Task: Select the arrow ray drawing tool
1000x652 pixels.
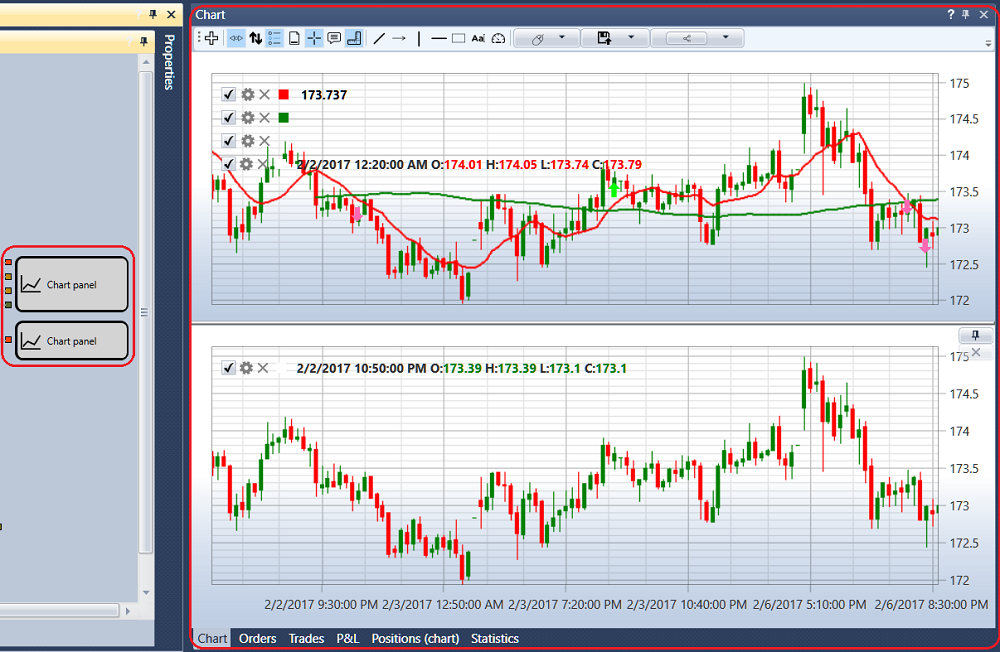Action: pyautogui.click(x=399, y=38)
